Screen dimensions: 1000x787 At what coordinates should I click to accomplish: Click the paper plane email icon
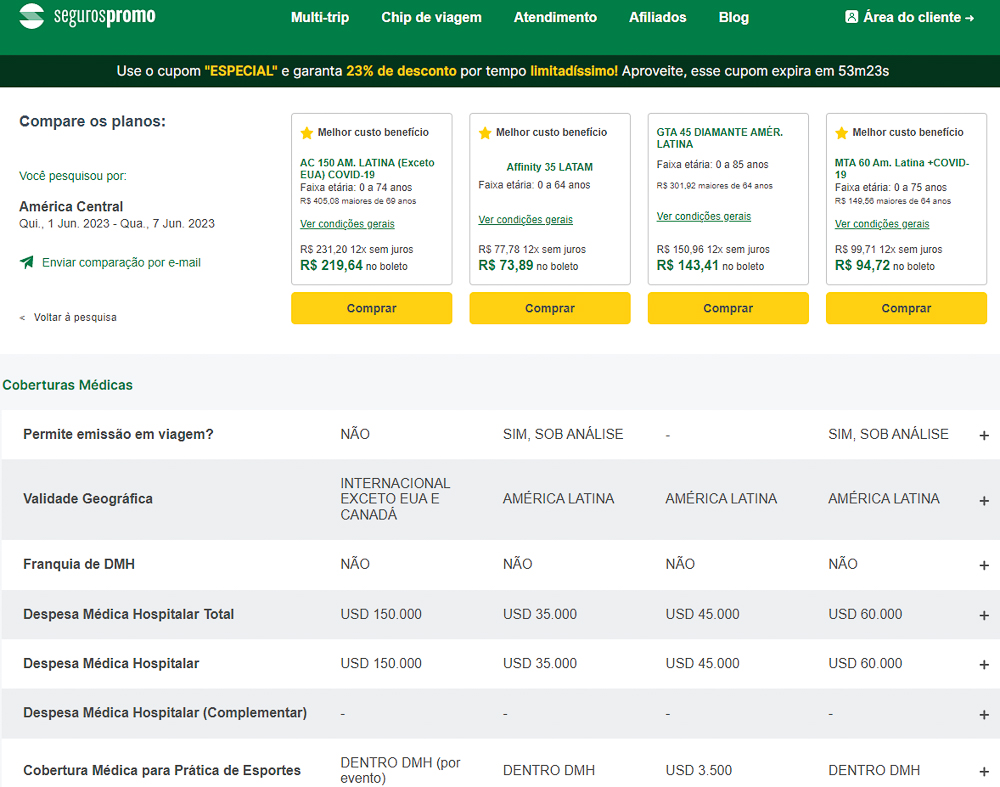click(27, 262)
